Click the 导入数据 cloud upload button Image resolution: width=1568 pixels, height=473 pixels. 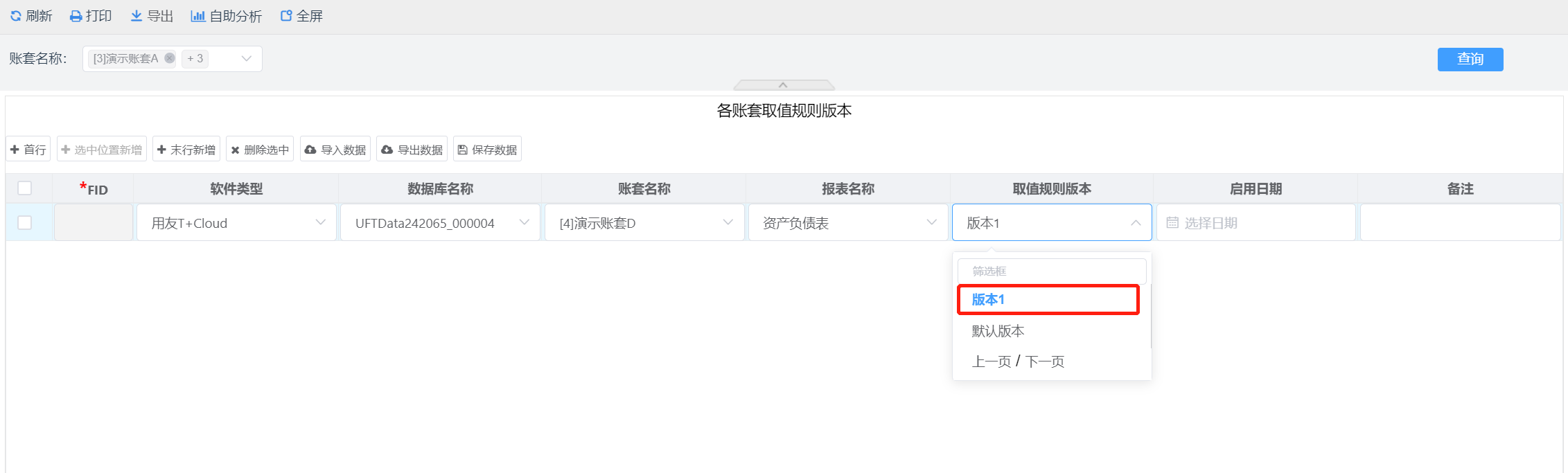click(335, 149)
